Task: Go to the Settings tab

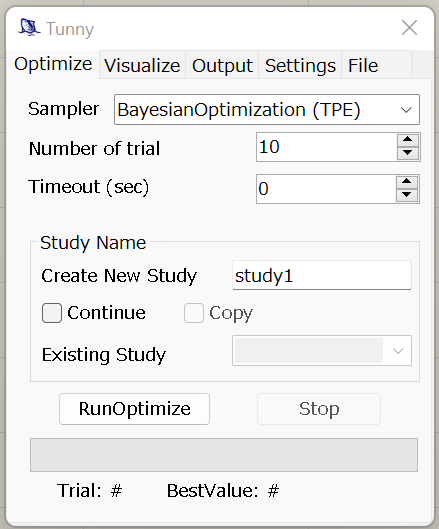Action: coord(300,65)
